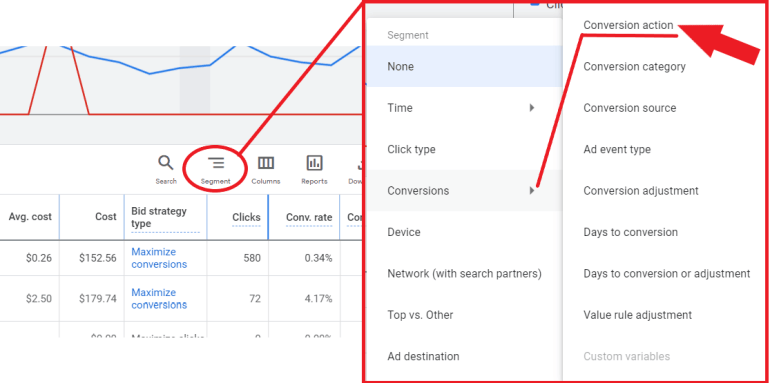This screenshot has height=383, width=770.
Task: Select Network (with search partners) segment
Action: pos(464,274)
